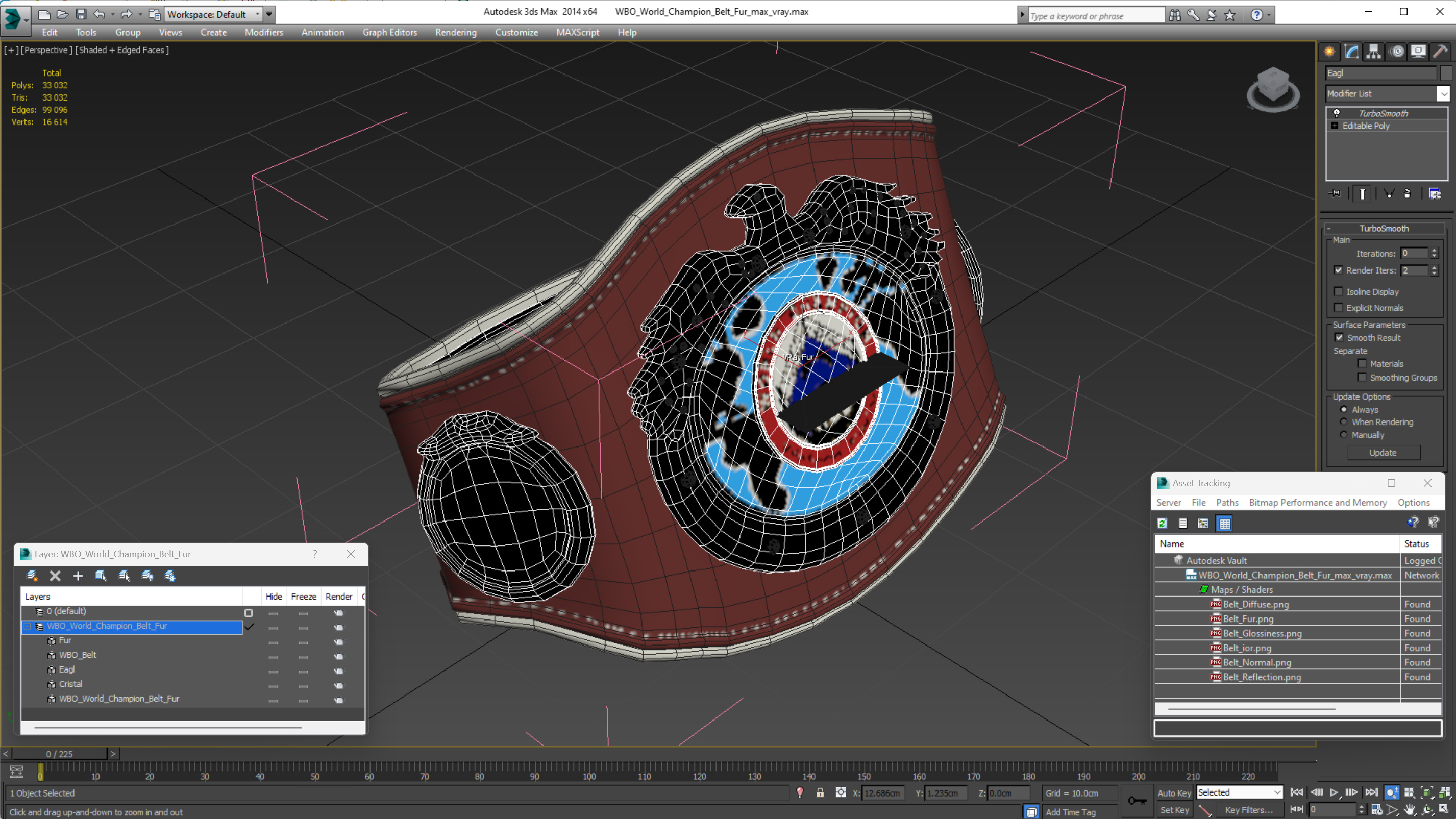Screen dimensions: 1456x819
Task: Enable the Isoline Display checkbox
Action: (1338, 292)
